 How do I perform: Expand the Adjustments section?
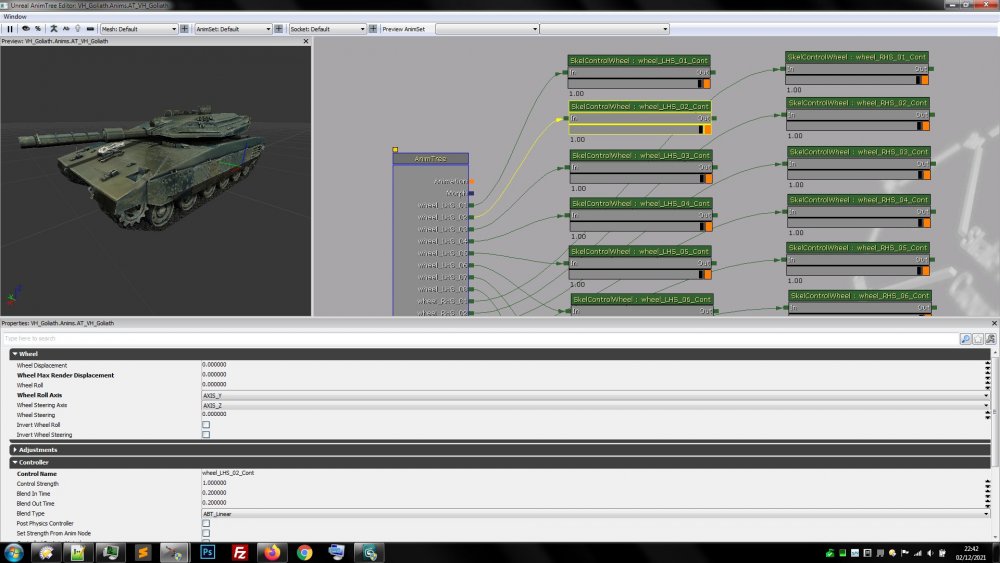[36, 450]
